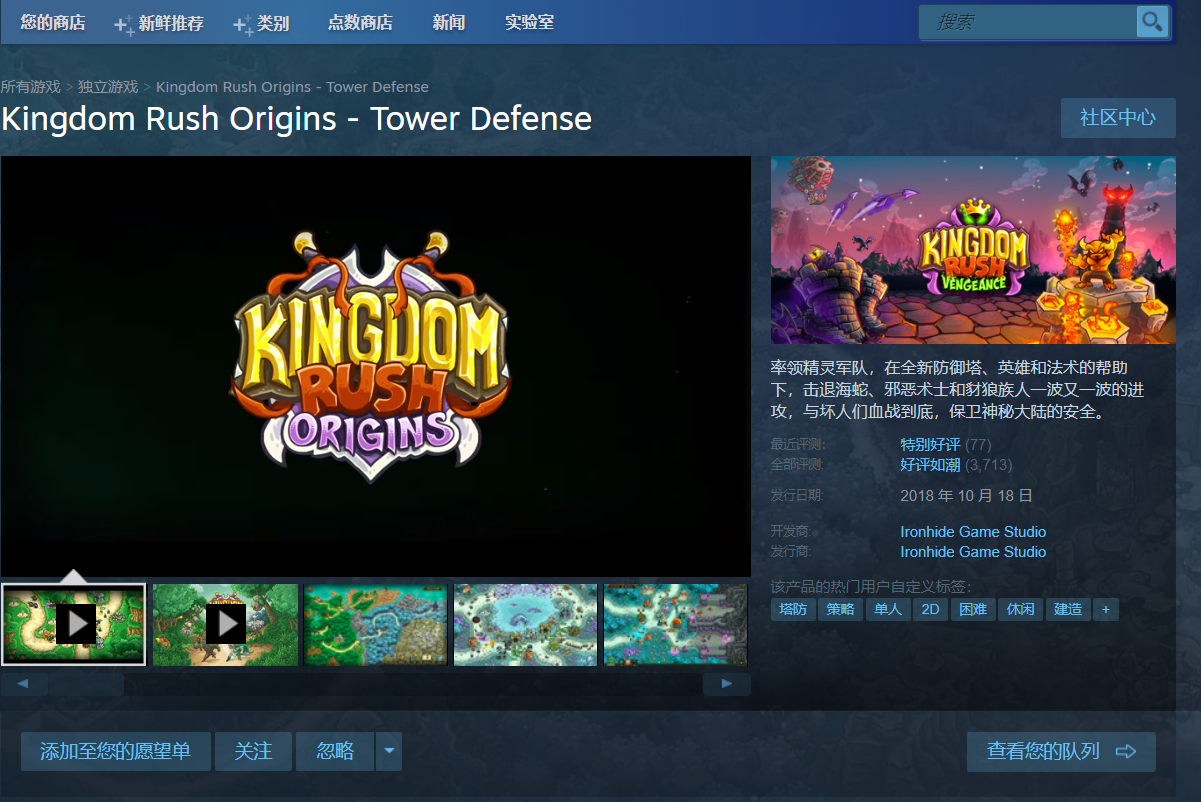
Task: Open the 类别 menu
Action: (x=261, y=23)
